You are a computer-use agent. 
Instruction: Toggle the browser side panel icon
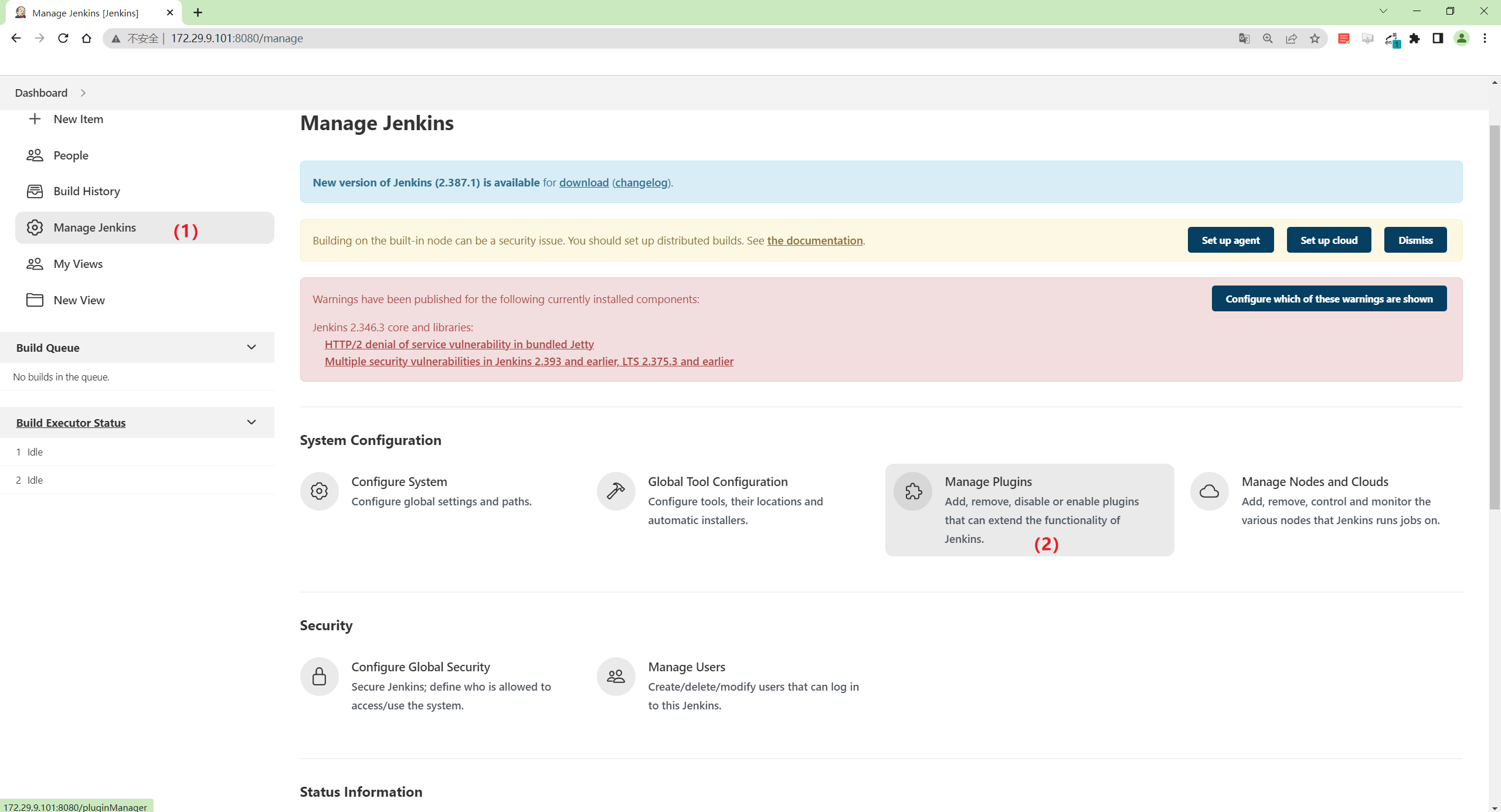click(x=1438, y=38)
